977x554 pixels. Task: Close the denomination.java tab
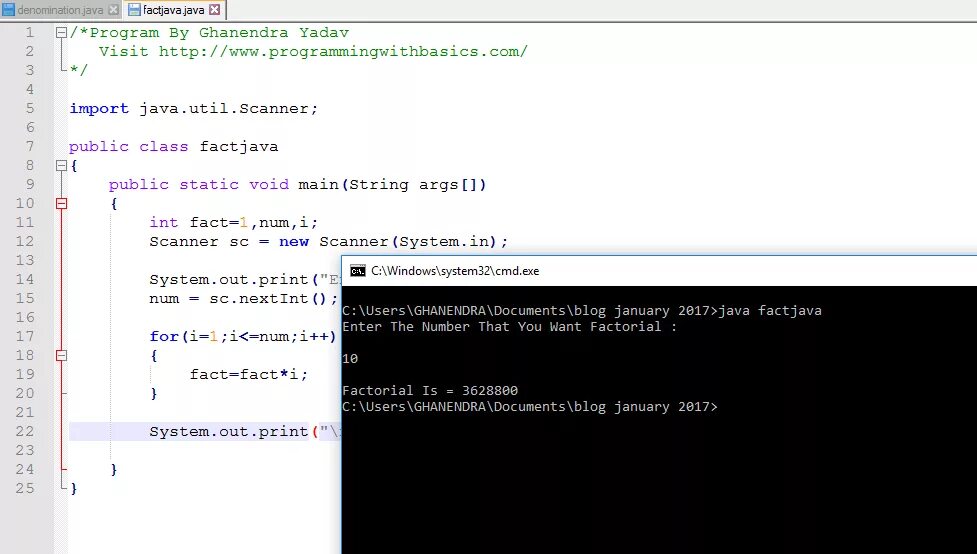(113, 10)
